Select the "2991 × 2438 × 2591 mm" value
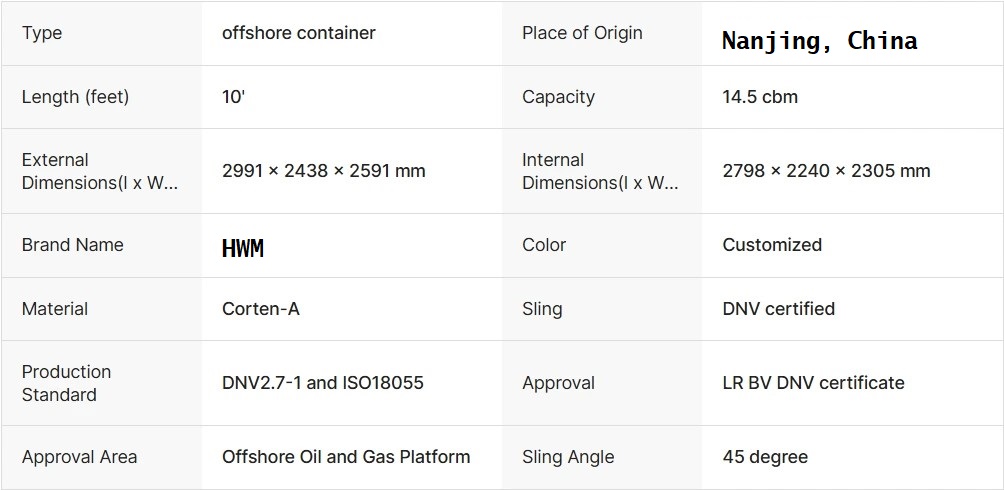The width and height of the screenshot is (1004, 490). coord(323,171)
